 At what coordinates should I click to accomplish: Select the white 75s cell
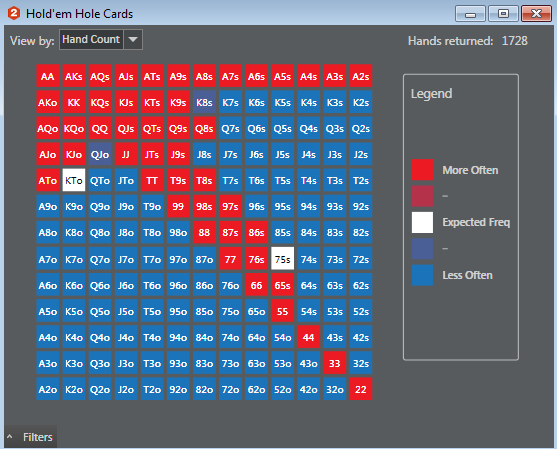(x=282, y=259)
